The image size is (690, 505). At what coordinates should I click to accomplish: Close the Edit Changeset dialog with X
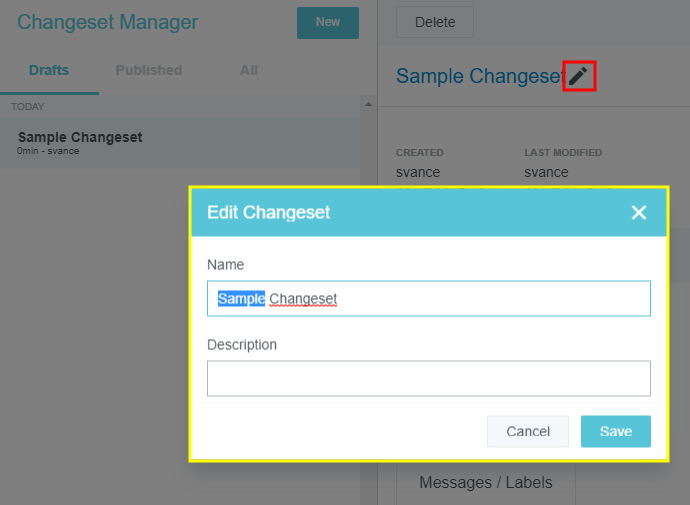coord(639,212)
